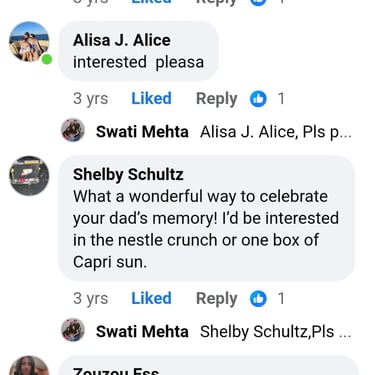Open Swati Mehta's avatar under Shelby's comment
The height and width of the screenshot is (375, 375).
pyautogui.click(x=73, y=330)
